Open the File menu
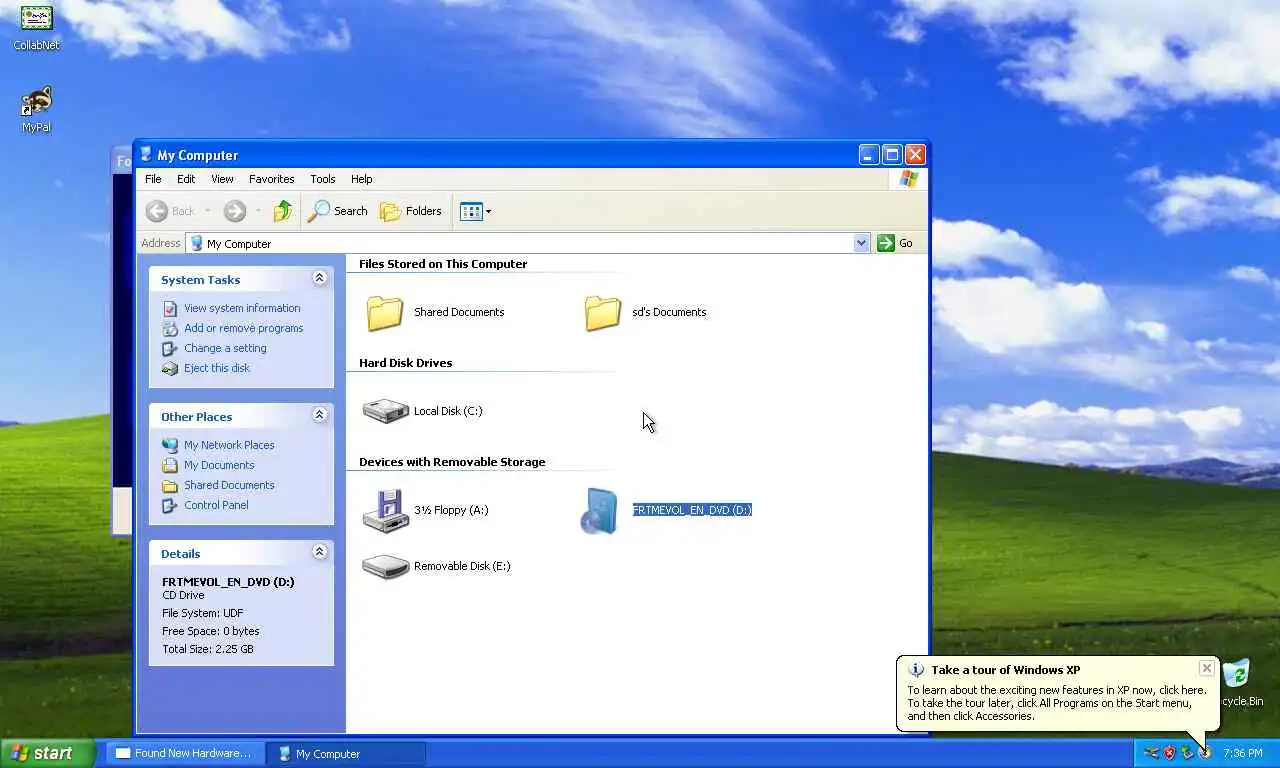The width and height of the screenshot is (1280, 768). point(153,179)
